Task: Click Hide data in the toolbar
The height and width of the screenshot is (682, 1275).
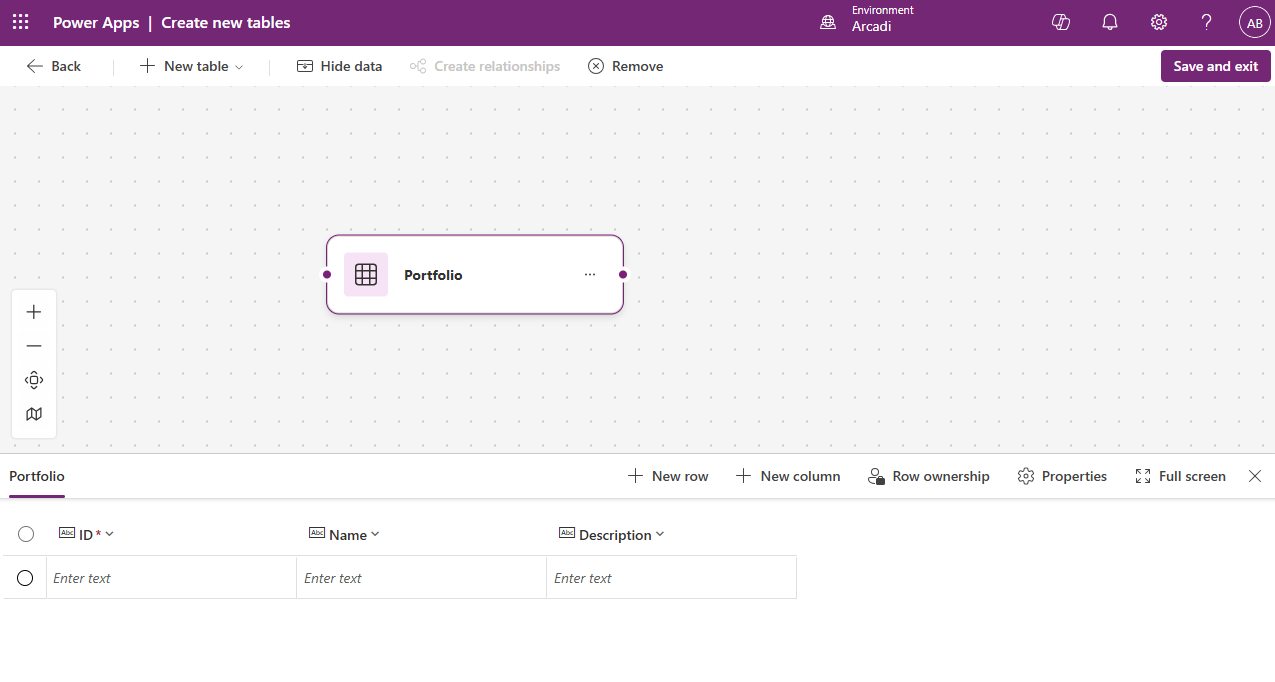Action: [339, 66]
